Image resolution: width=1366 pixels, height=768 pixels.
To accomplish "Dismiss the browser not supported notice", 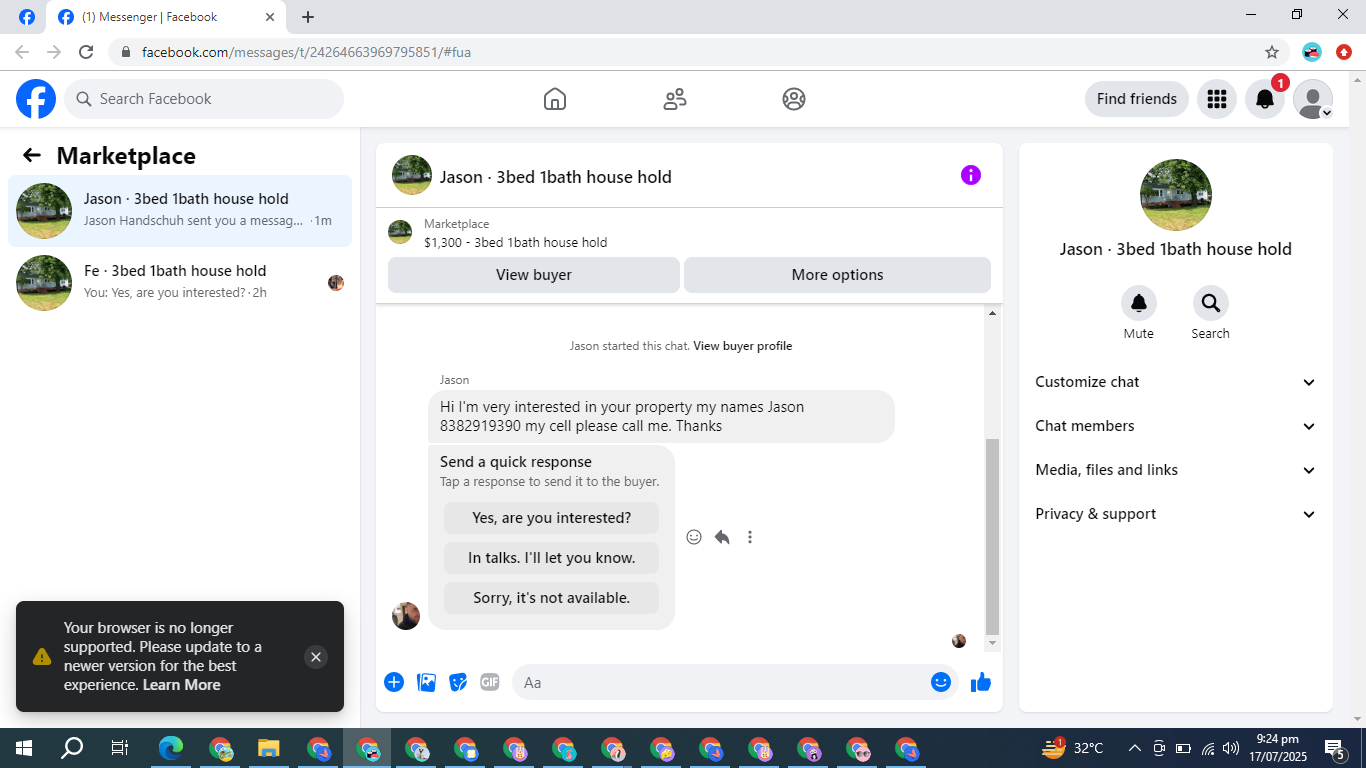I will (x=316, y=657).
